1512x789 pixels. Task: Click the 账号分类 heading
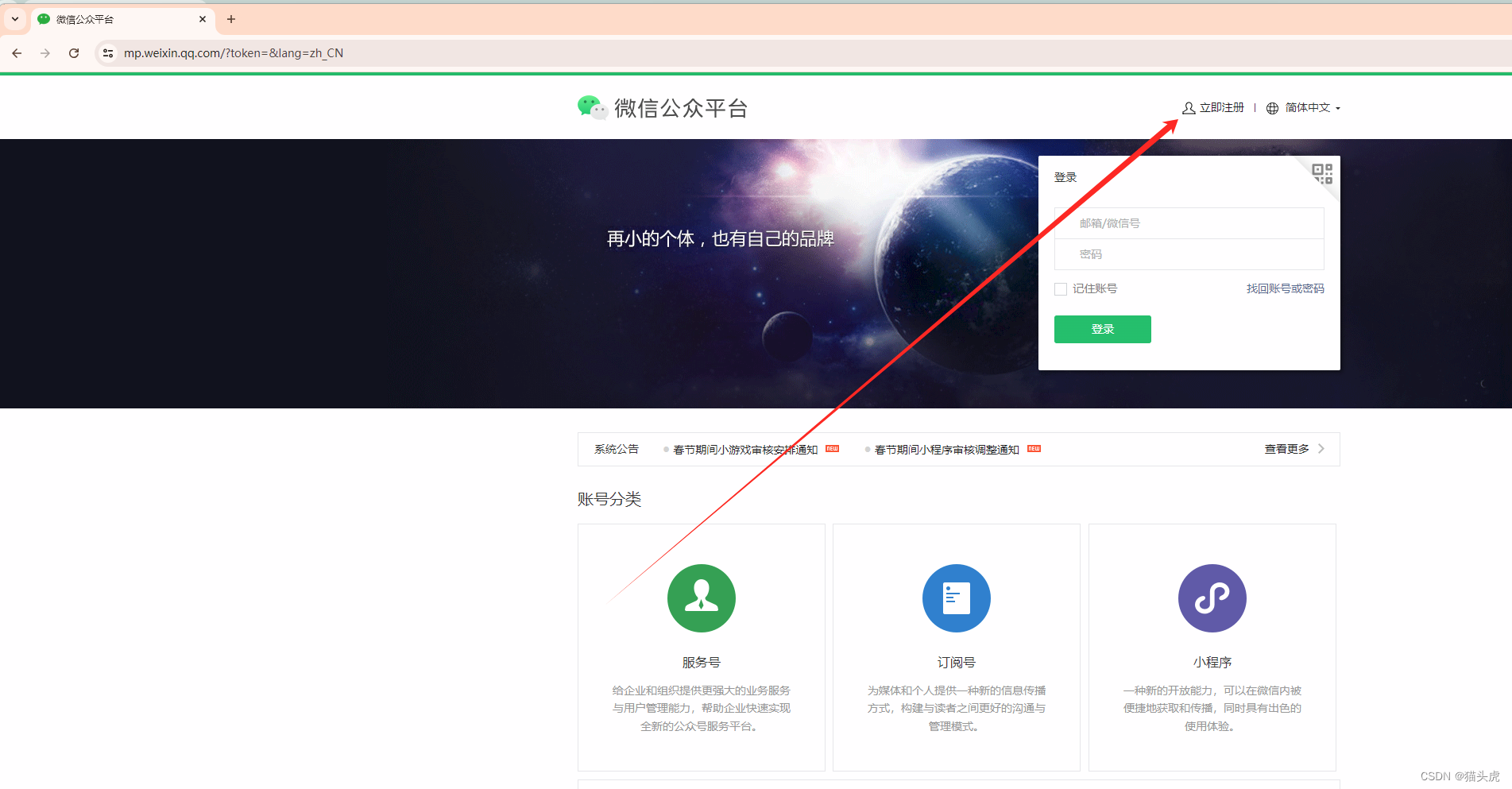(x=609, y=499)
